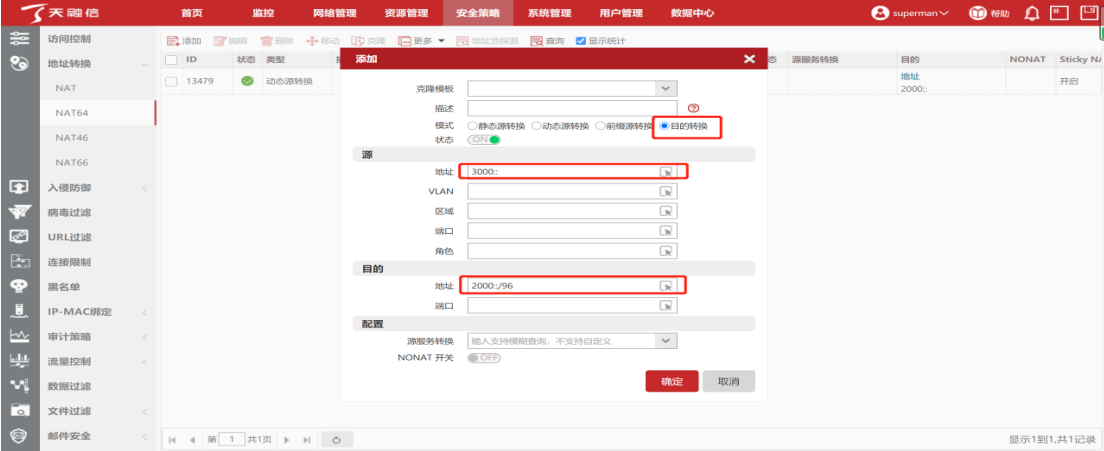Open the picker icon in 角色 field
The width and height of the screenshot is (1104, 451).
coord(665,250)
